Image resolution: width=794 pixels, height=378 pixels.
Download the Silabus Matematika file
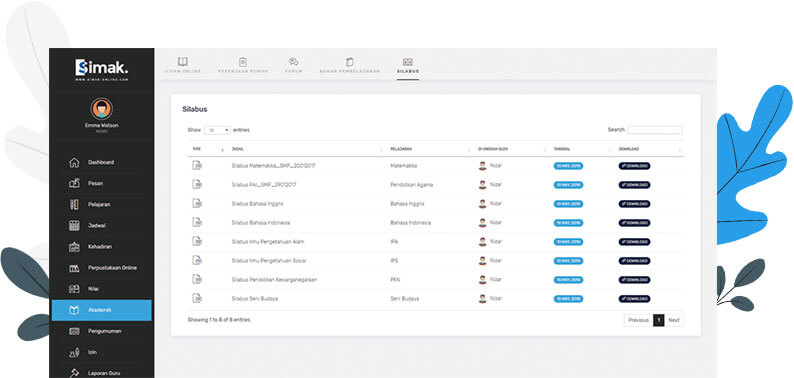(x=634, y=166)
